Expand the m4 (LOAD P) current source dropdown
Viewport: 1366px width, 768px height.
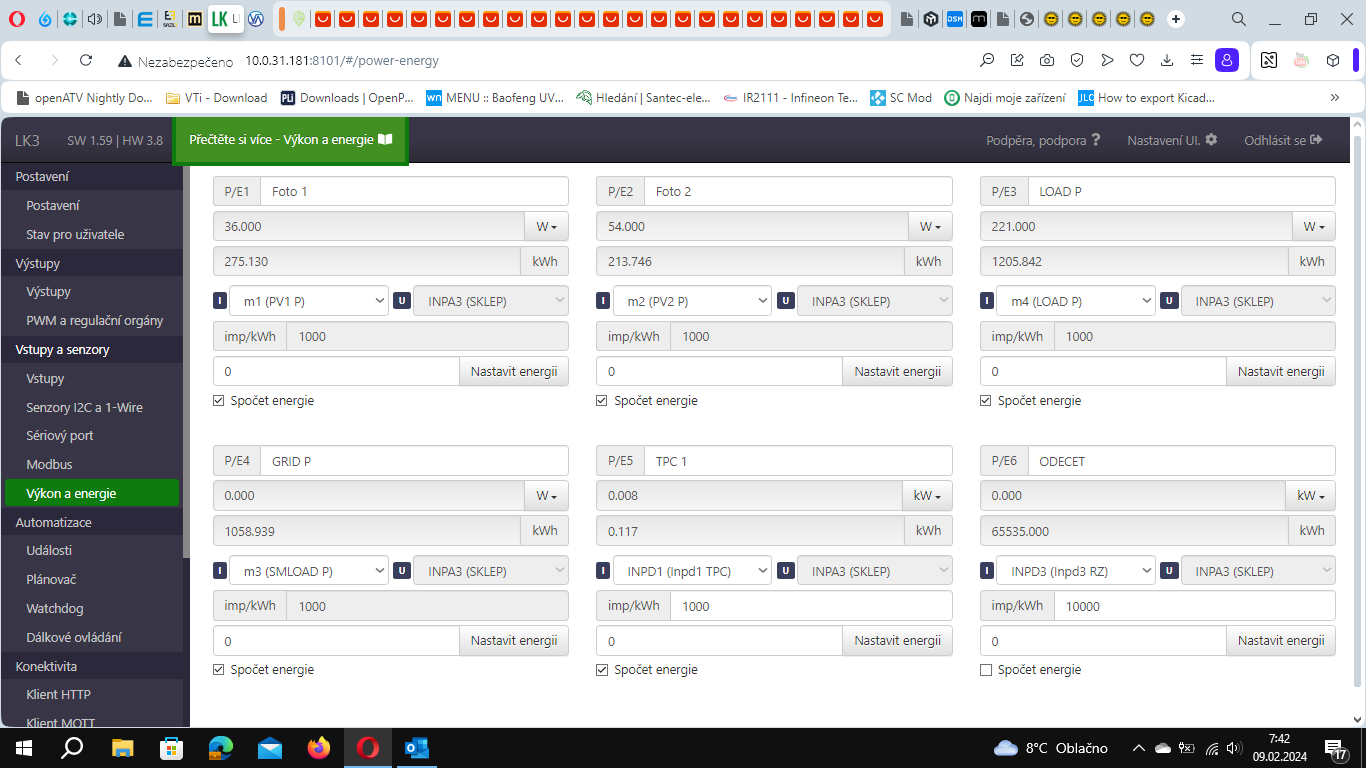pos(1076,301)
